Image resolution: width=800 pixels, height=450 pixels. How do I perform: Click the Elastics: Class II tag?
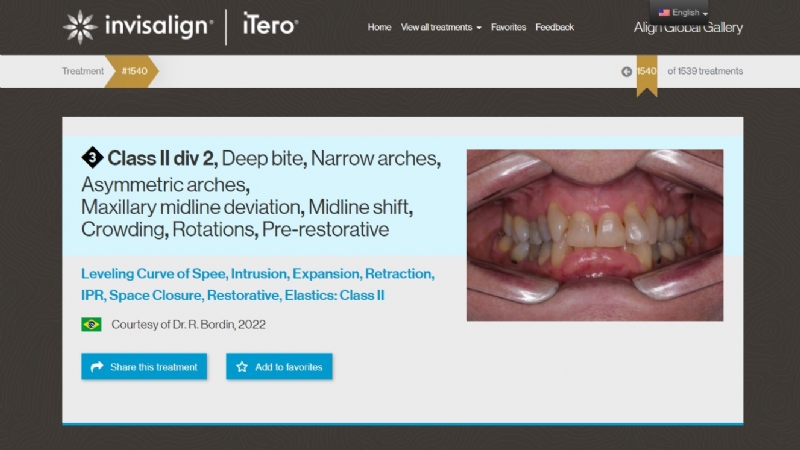(334, 295)
